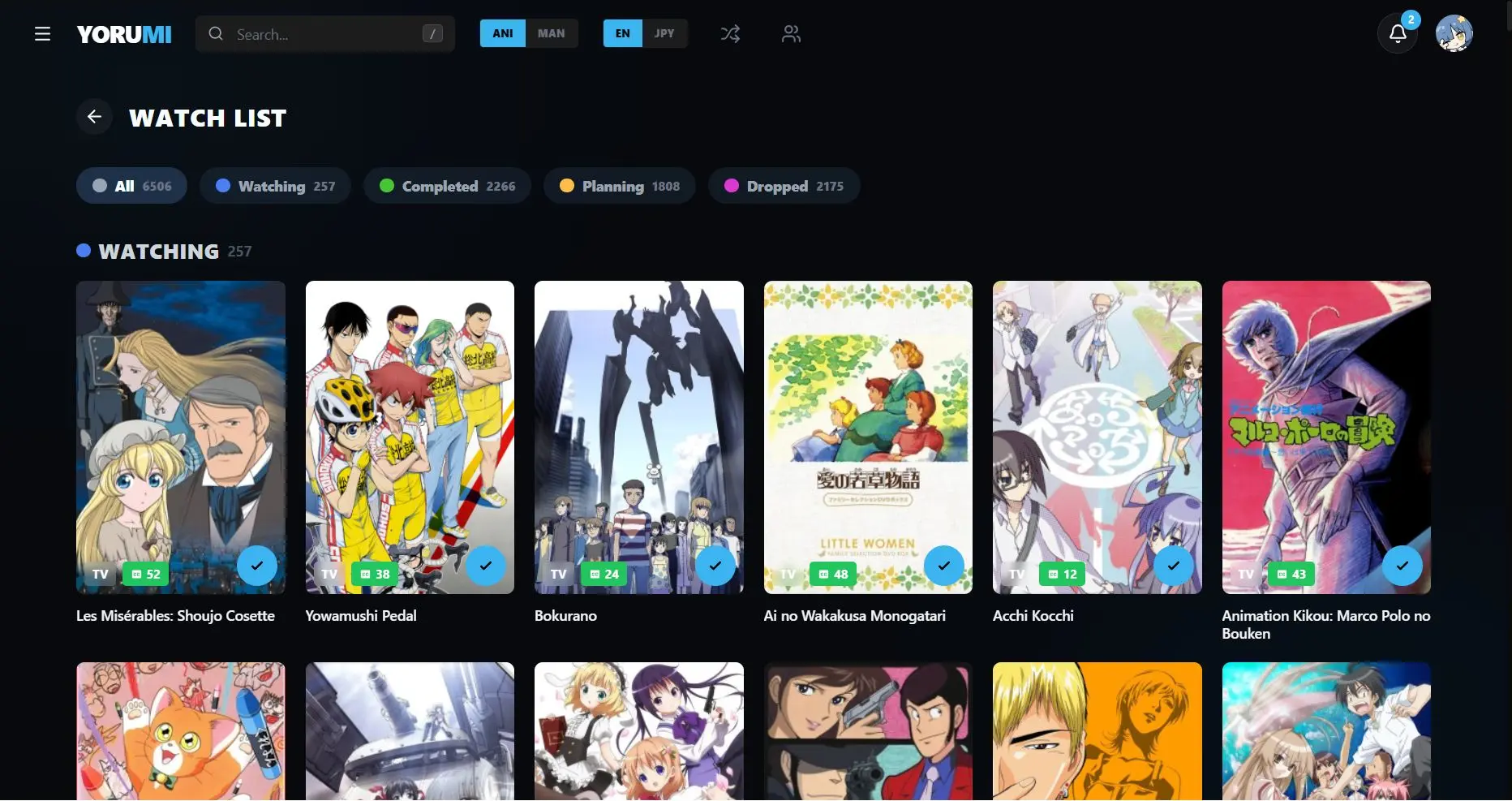Open Ai no Wakakusa Monogatari poster
Viewport: 1512px width, 801px height.
(x=868, y=437)
